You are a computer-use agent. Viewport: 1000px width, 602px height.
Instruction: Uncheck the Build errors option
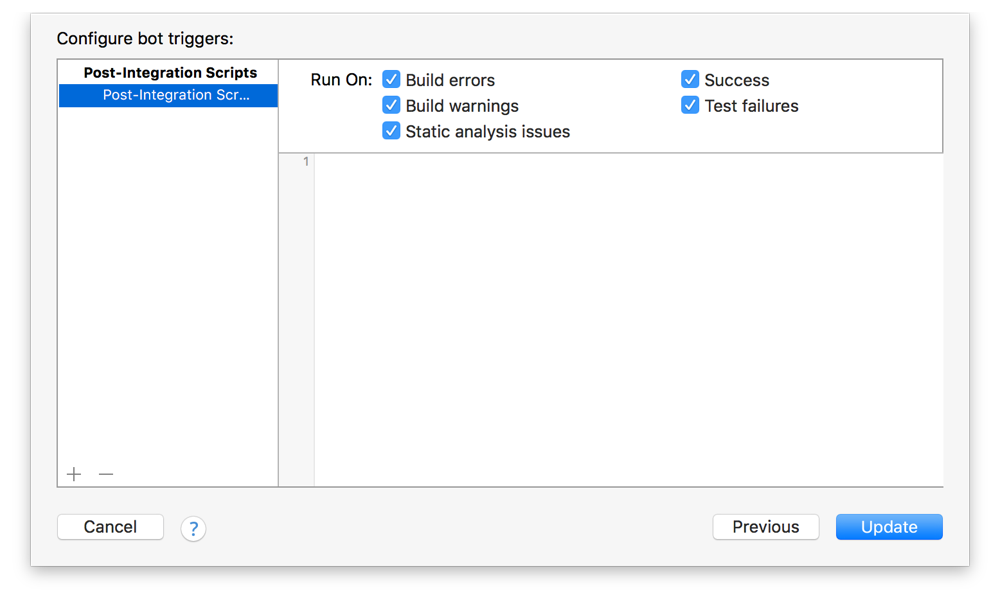[391, 79]
